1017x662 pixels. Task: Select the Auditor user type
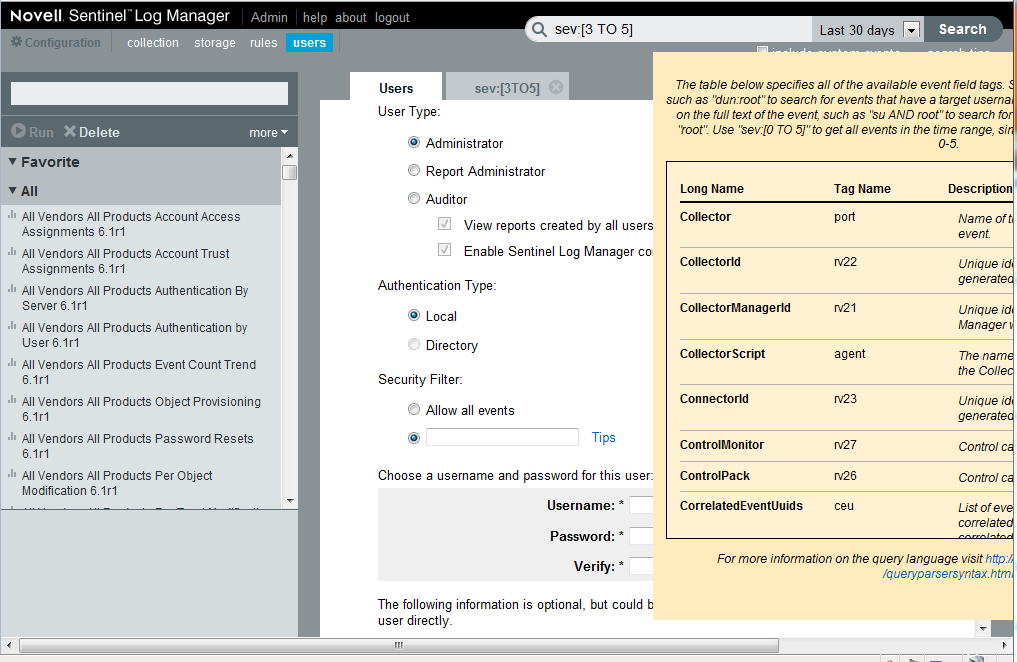[x=414, y=198]
